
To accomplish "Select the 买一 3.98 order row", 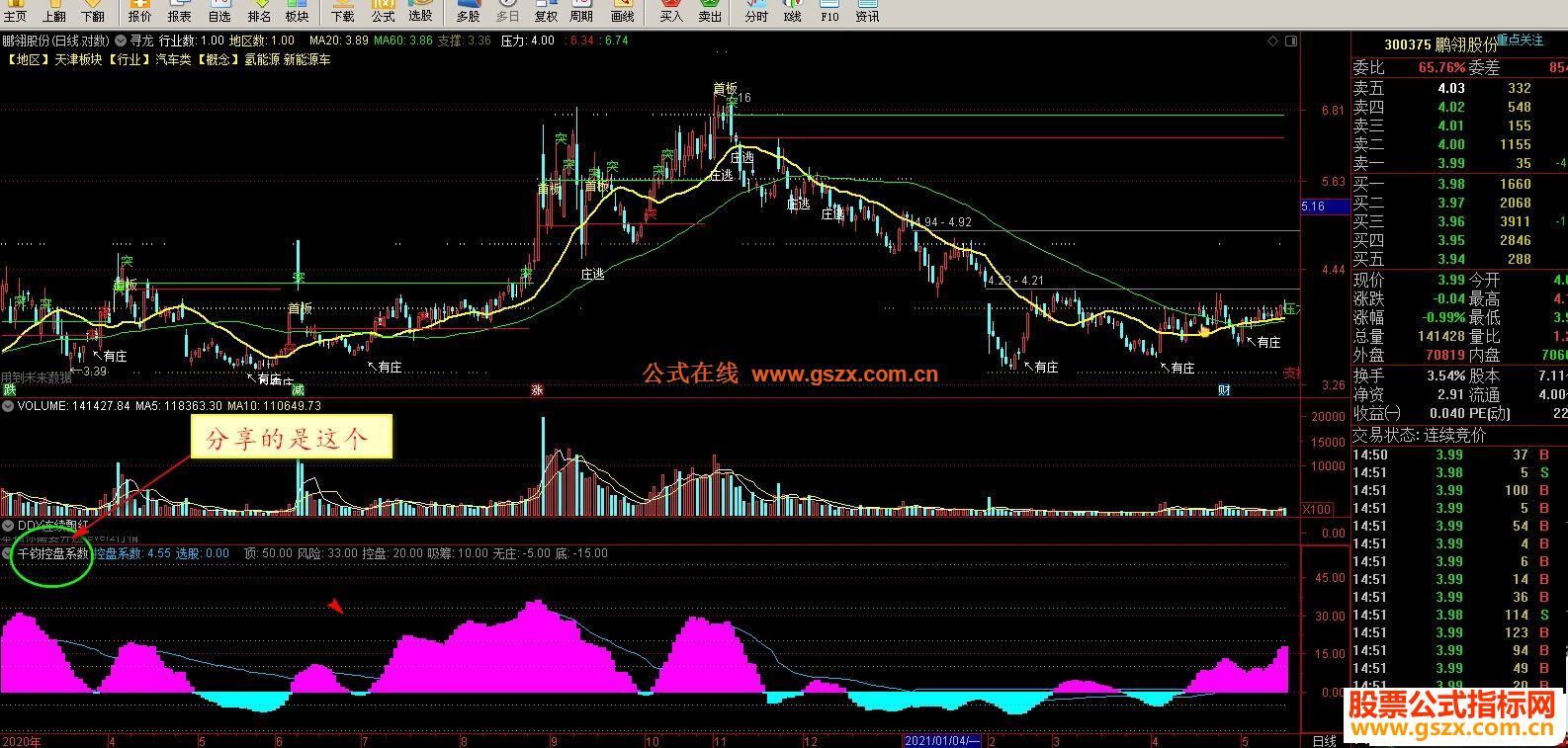I will point(1459,184).
